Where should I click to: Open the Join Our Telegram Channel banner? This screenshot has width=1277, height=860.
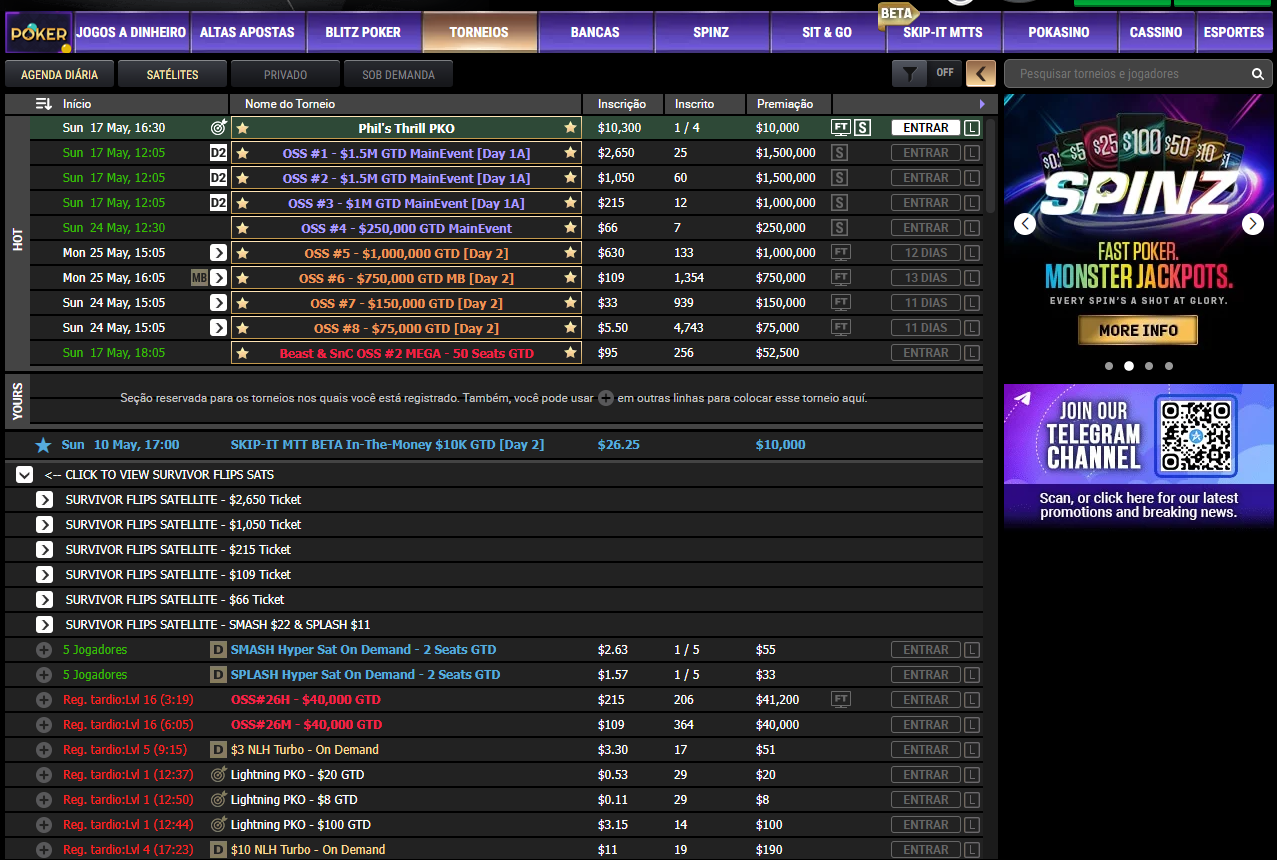click(x=1139, y=456)
